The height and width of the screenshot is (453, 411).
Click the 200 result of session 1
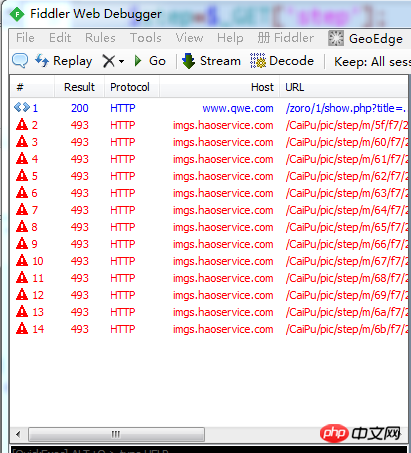pos(80,108)
